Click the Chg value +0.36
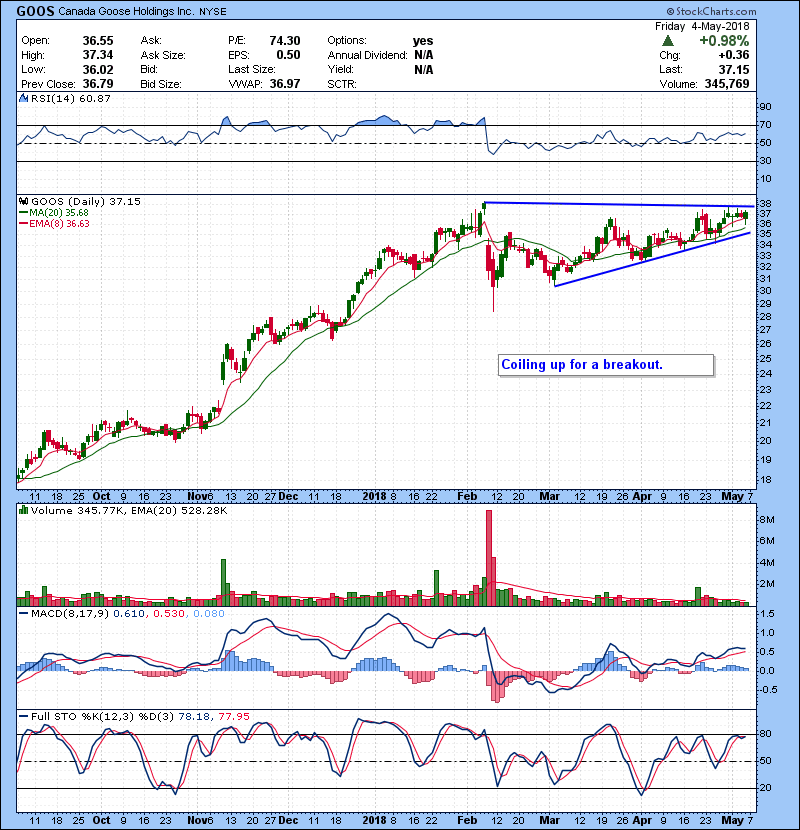The image size is (800, 830). (x=734, y=55)
